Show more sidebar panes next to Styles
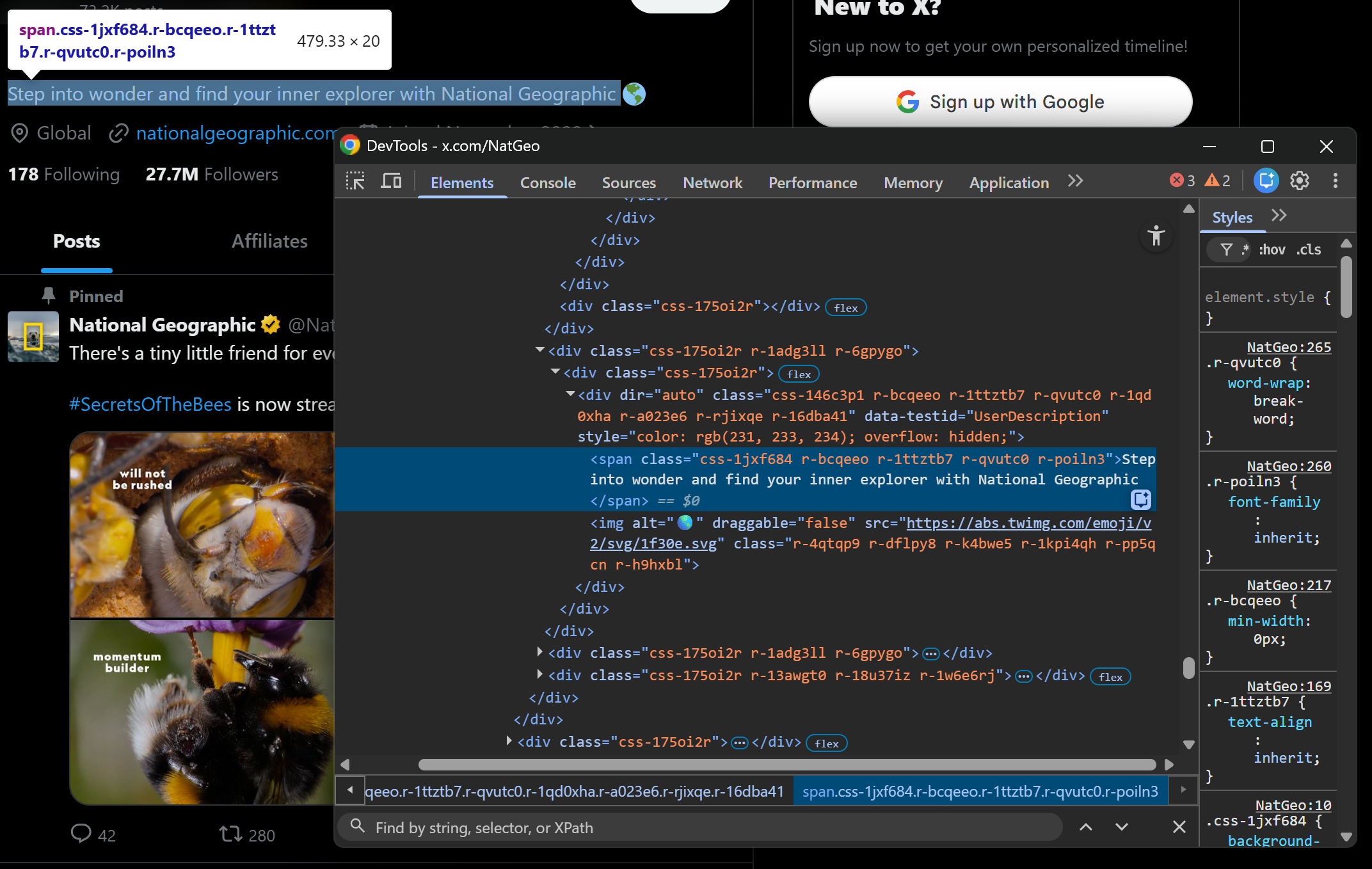Image resolution: width=1372 pixels, height=869 pixels. (1279, 216)
